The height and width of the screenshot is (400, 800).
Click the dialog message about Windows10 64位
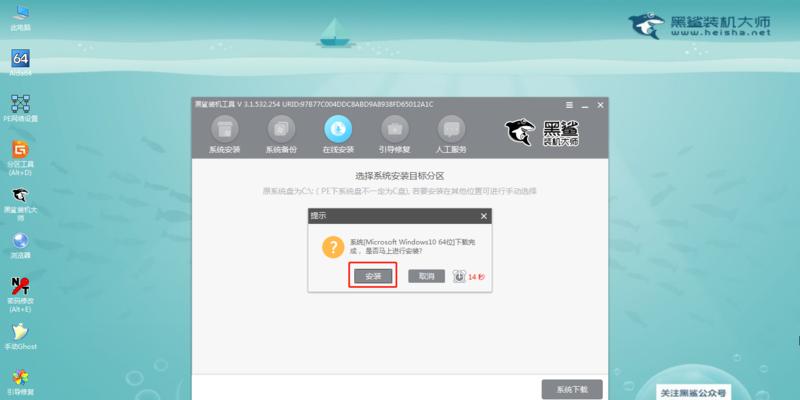(413, 246)
